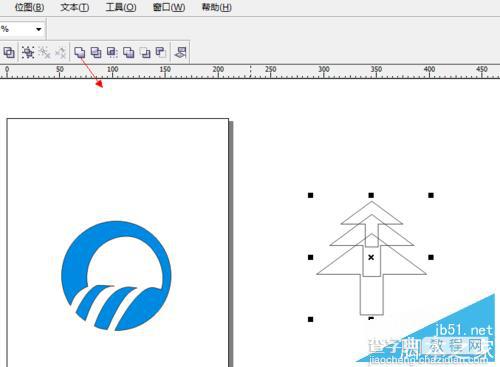Click the middle-left selection handle
The width and height of the screenshot is (500, 367).
coord(310,257)
